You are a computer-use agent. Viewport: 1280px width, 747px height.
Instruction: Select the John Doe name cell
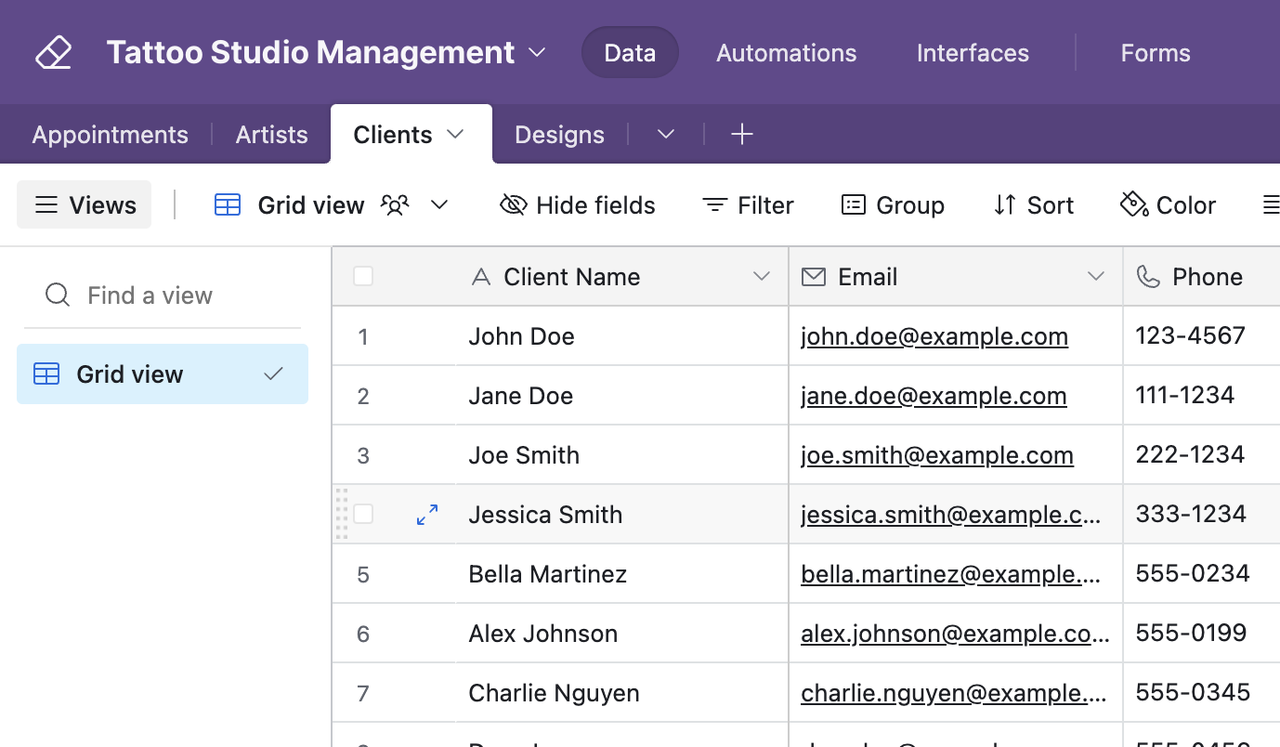tap(621, 336)
